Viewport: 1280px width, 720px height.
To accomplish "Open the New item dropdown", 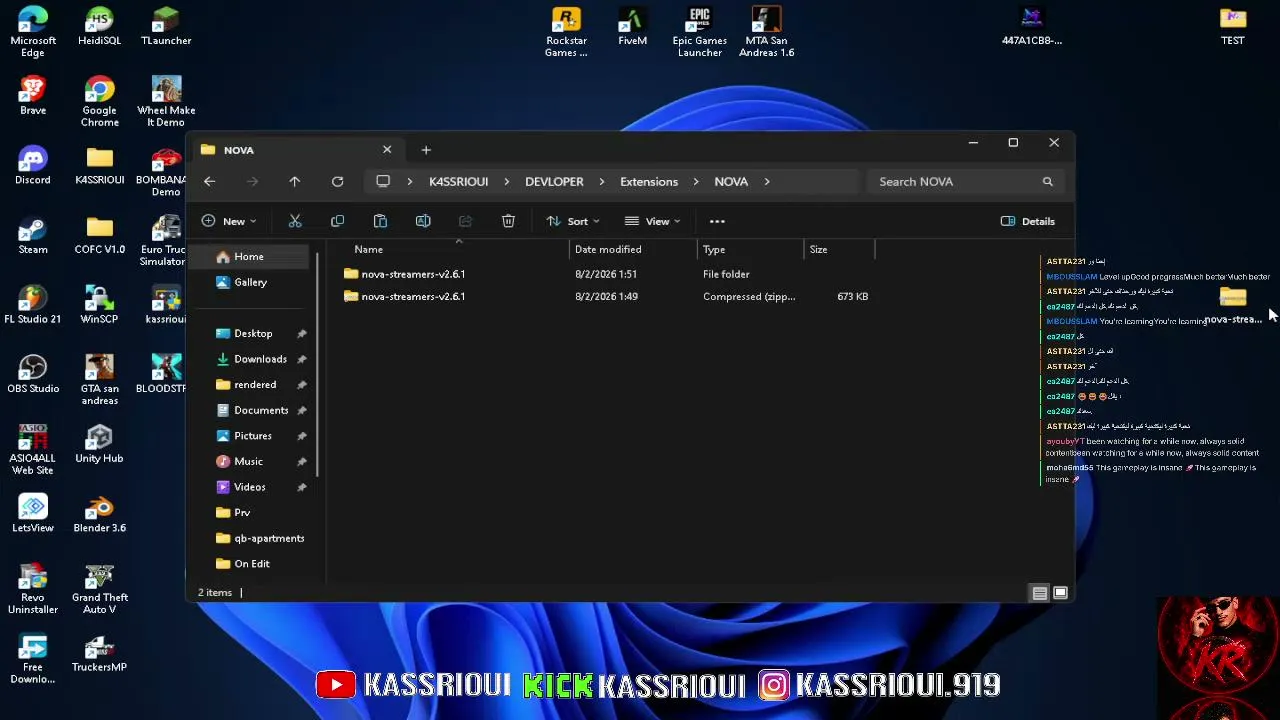I will [x=229, y=221].
